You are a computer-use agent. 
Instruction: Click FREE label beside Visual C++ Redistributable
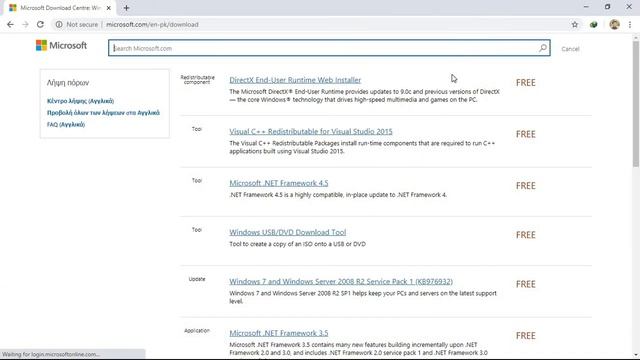[x=526, y=134]
